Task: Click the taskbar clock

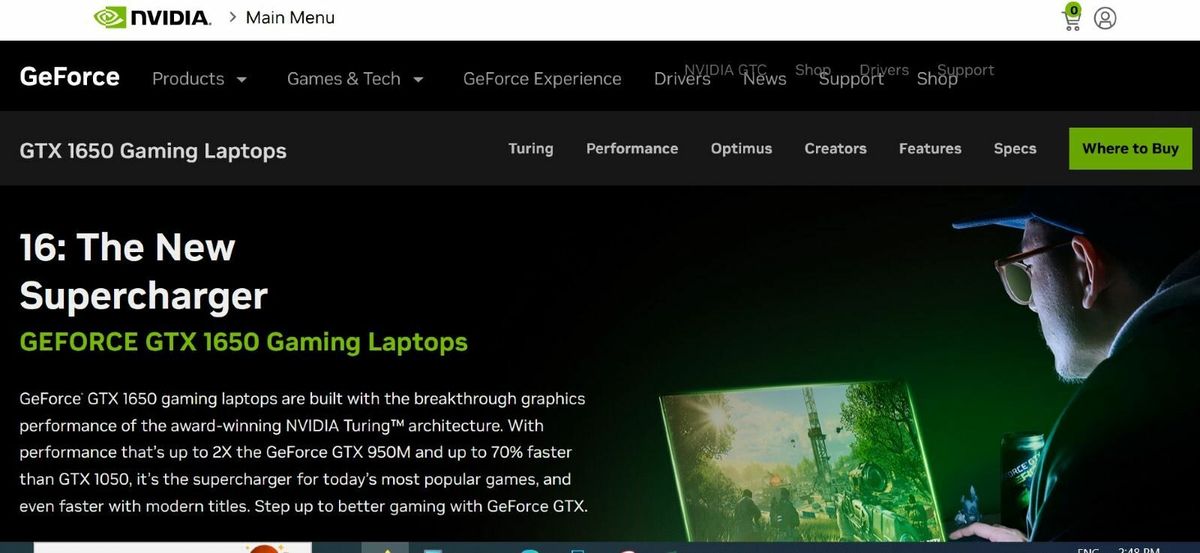Action: point(1139,549)
